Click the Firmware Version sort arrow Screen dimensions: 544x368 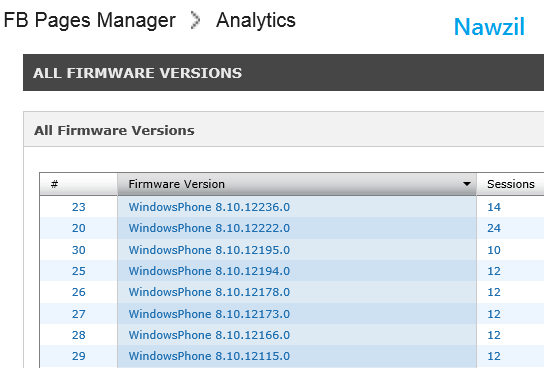point(467,184)
